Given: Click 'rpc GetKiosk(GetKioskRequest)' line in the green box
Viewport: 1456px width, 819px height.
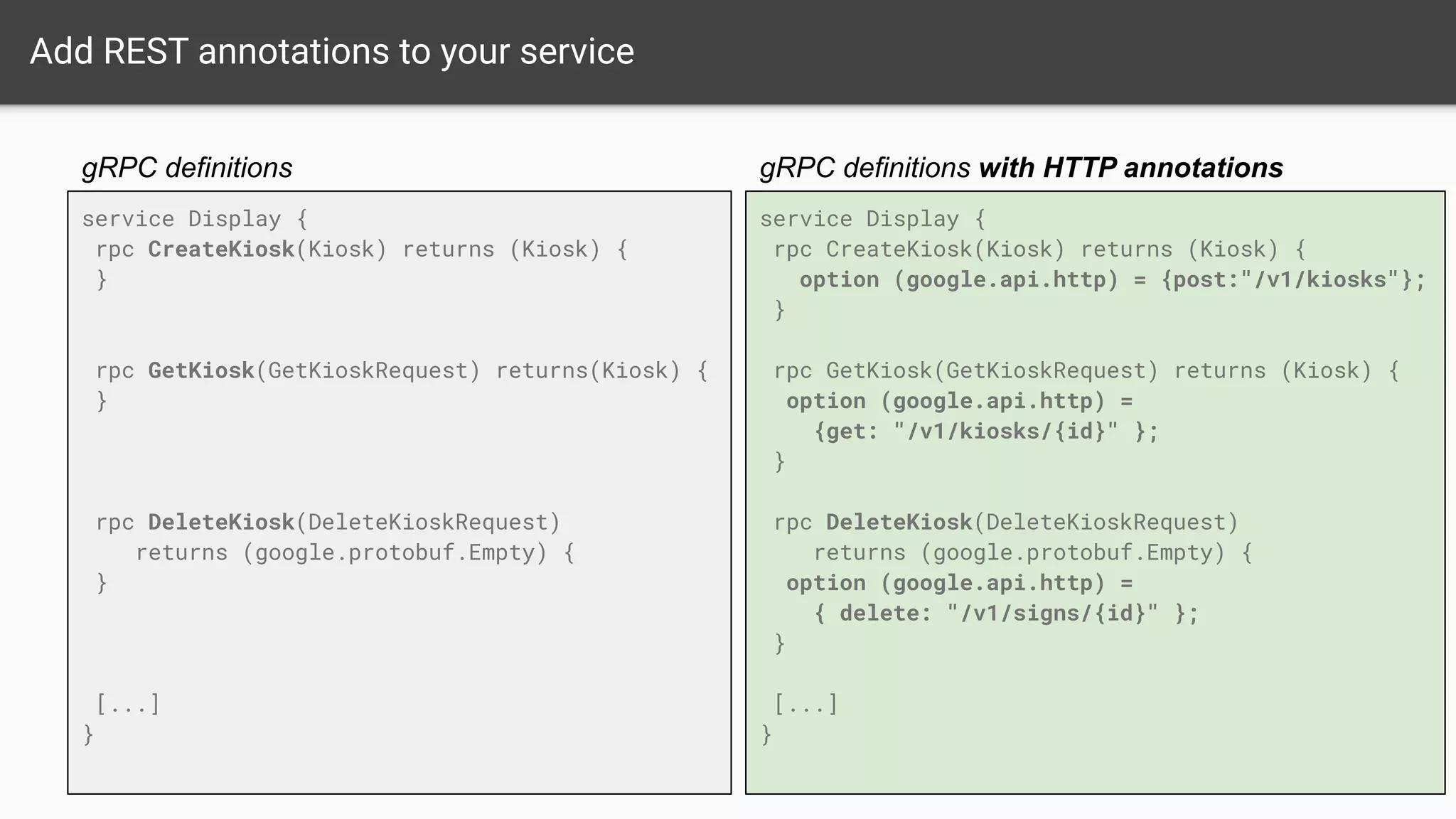Looking at the screenshot, I should pyautogui.click(x=1087, y=371).
